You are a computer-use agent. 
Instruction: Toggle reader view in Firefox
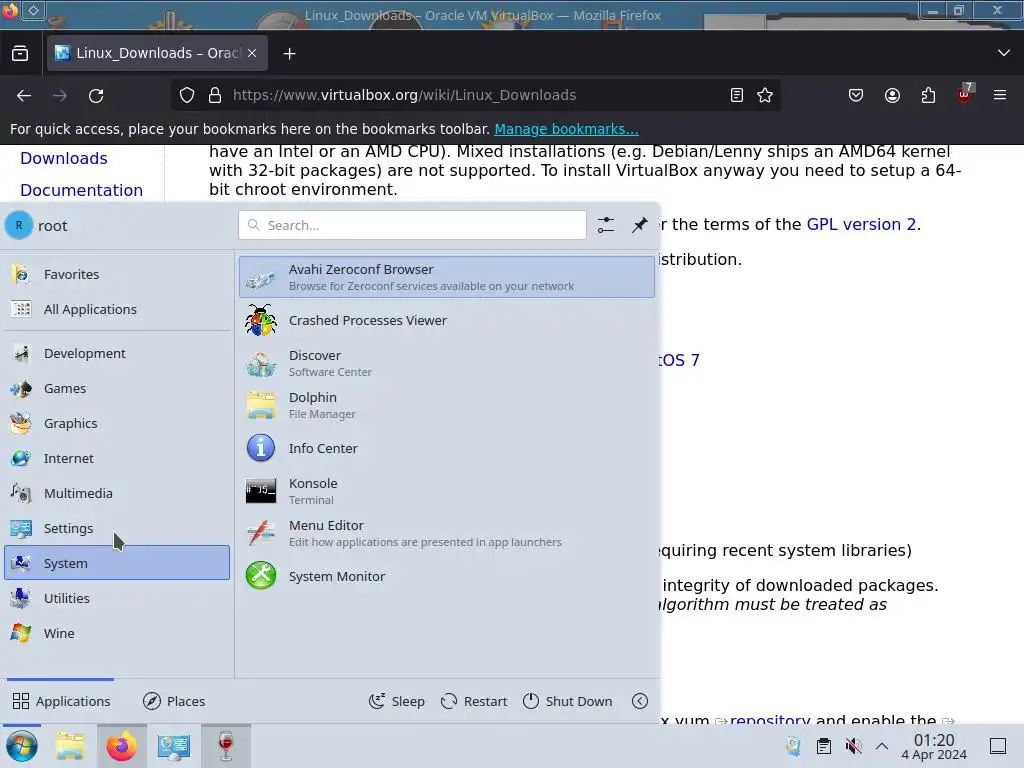737,95
